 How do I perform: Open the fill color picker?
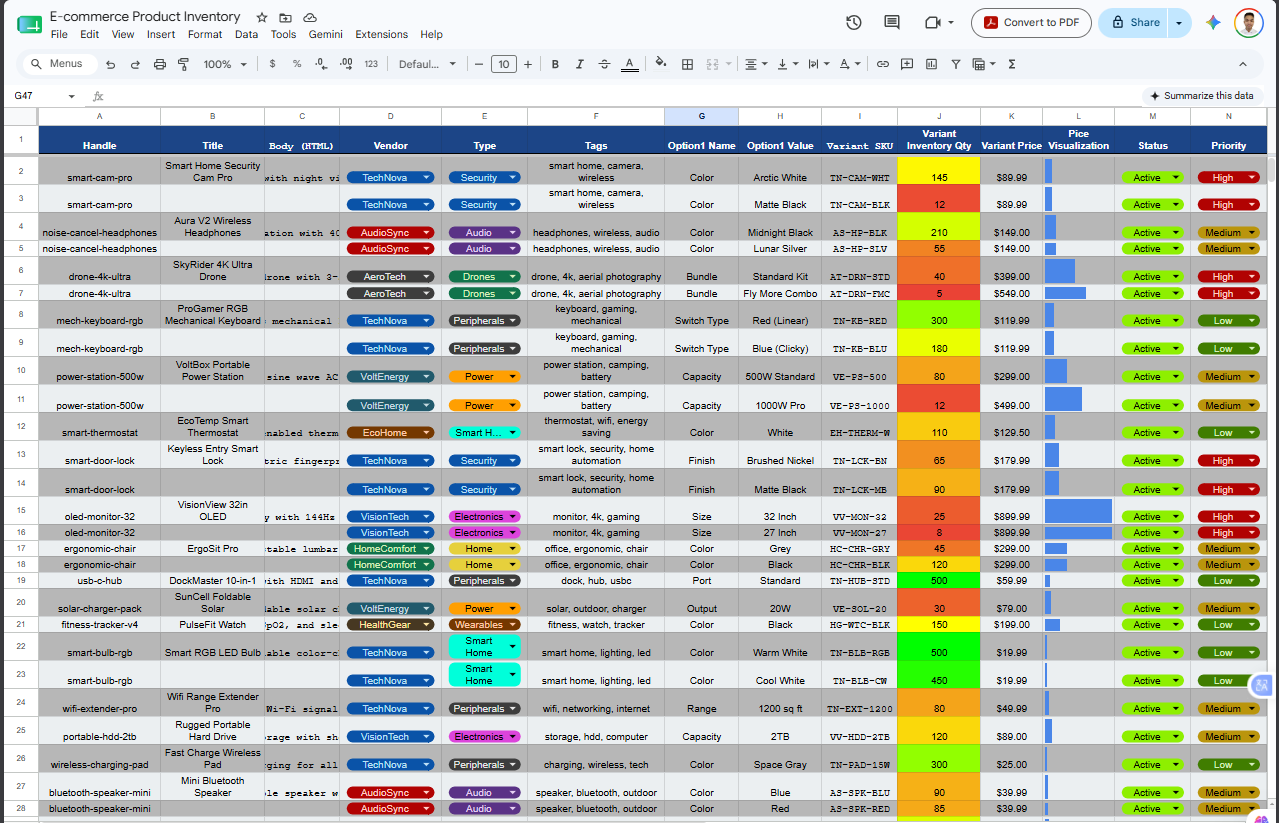660,64
